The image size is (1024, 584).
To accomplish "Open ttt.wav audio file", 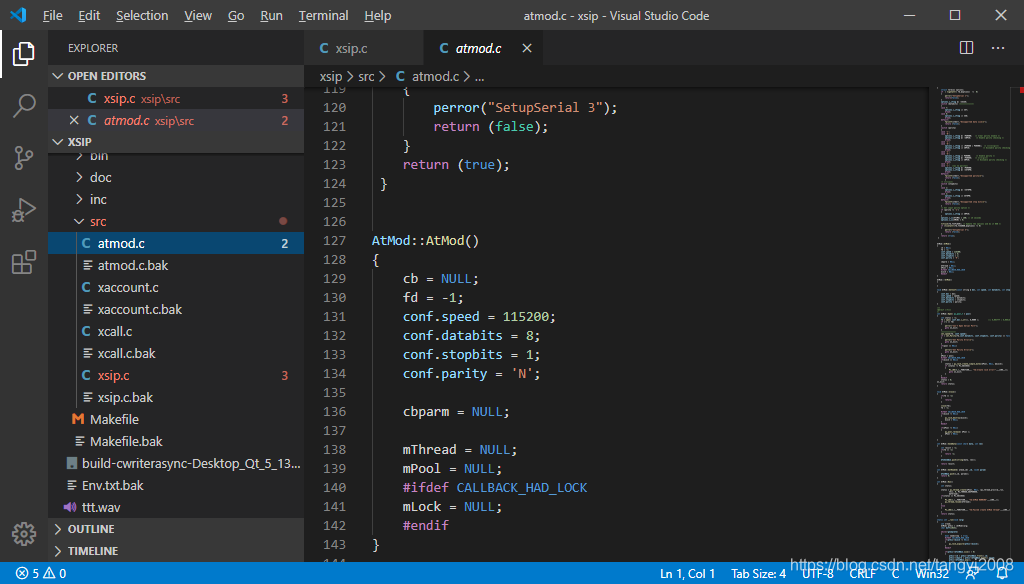I will pos(176,507).
